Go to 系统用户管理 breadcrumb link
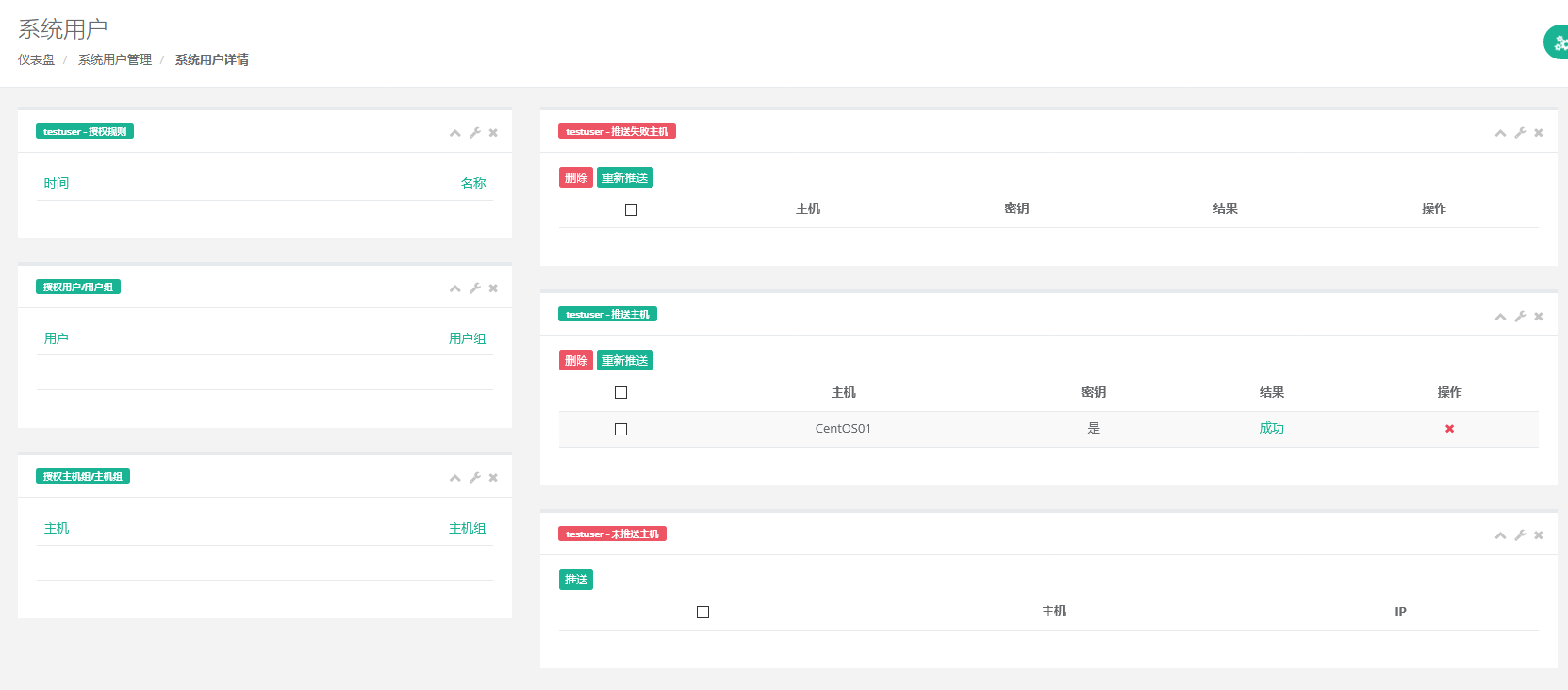This screenshot has height=690, width=1568. [115, 59]
